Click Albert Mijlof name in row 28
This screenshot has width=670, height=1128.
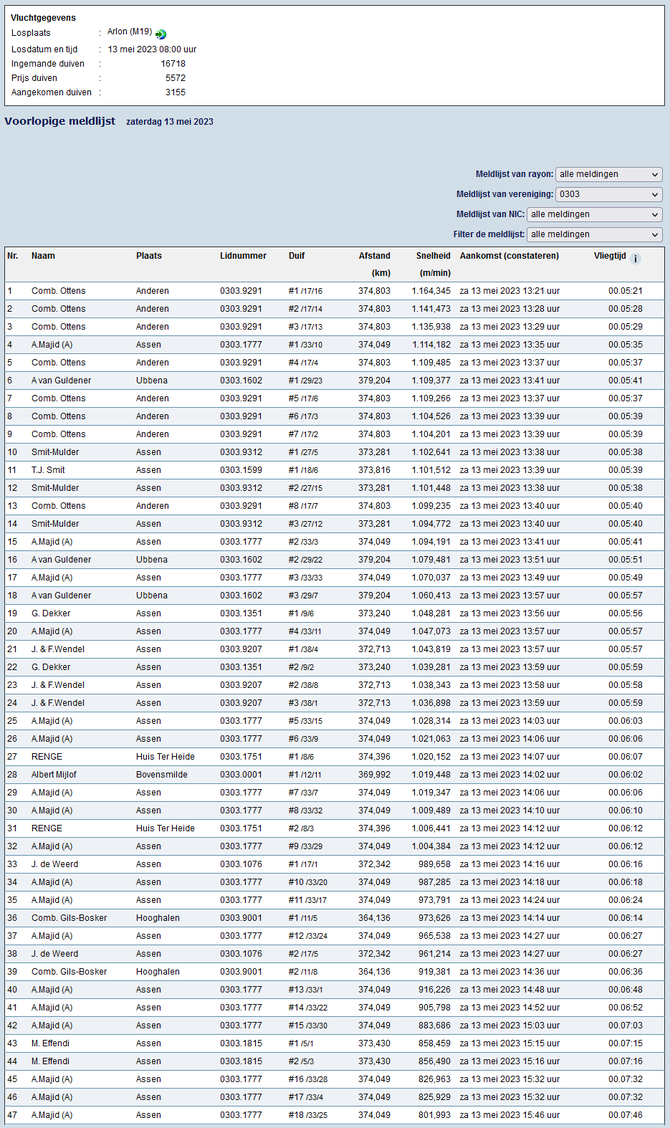(54, 775)
